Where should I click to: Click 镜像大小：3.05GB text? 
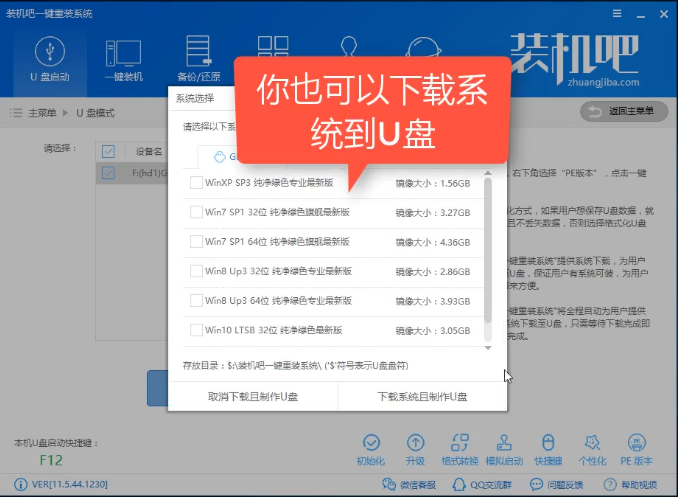[433, 331]
